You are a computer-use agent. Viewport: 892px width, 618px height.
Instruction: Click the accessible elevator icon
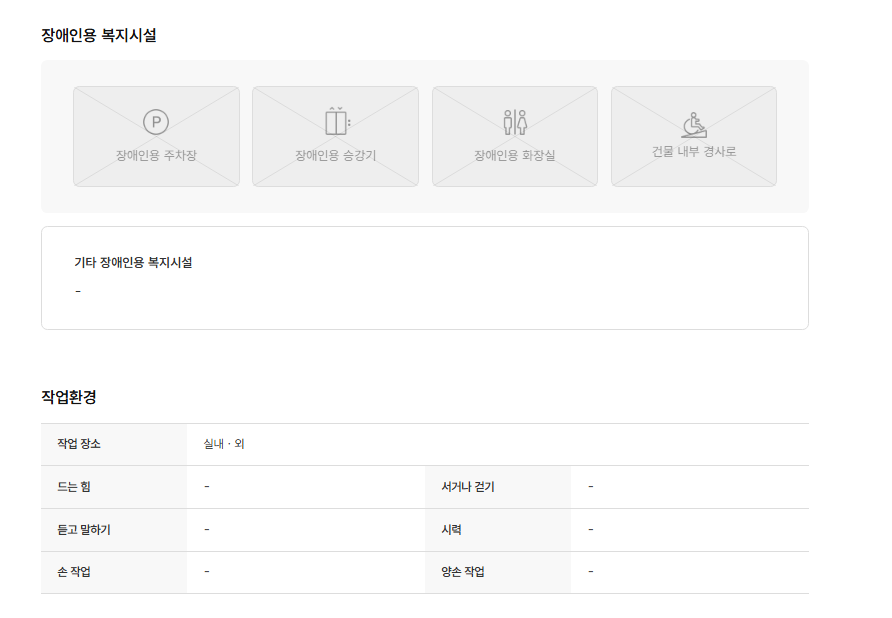pos(336,121)
